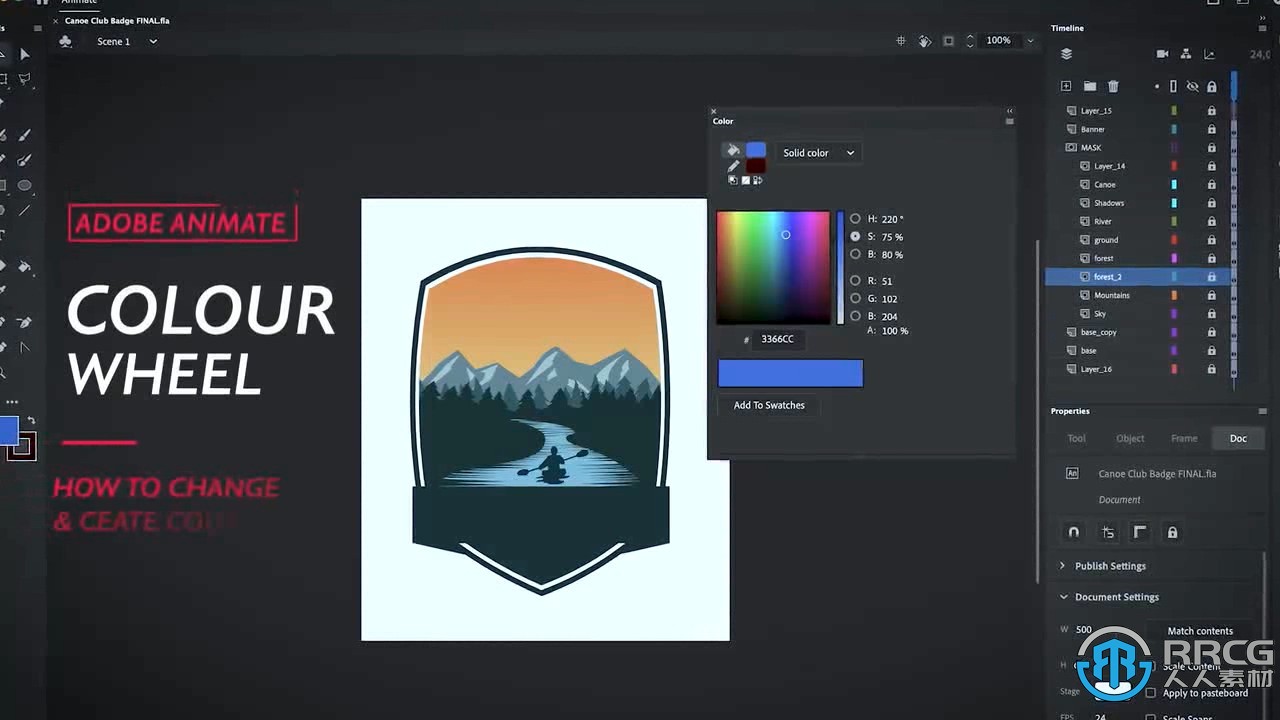Select the Banner layer
Viewport: 1280px width, 720px height.
(1138, 129)
